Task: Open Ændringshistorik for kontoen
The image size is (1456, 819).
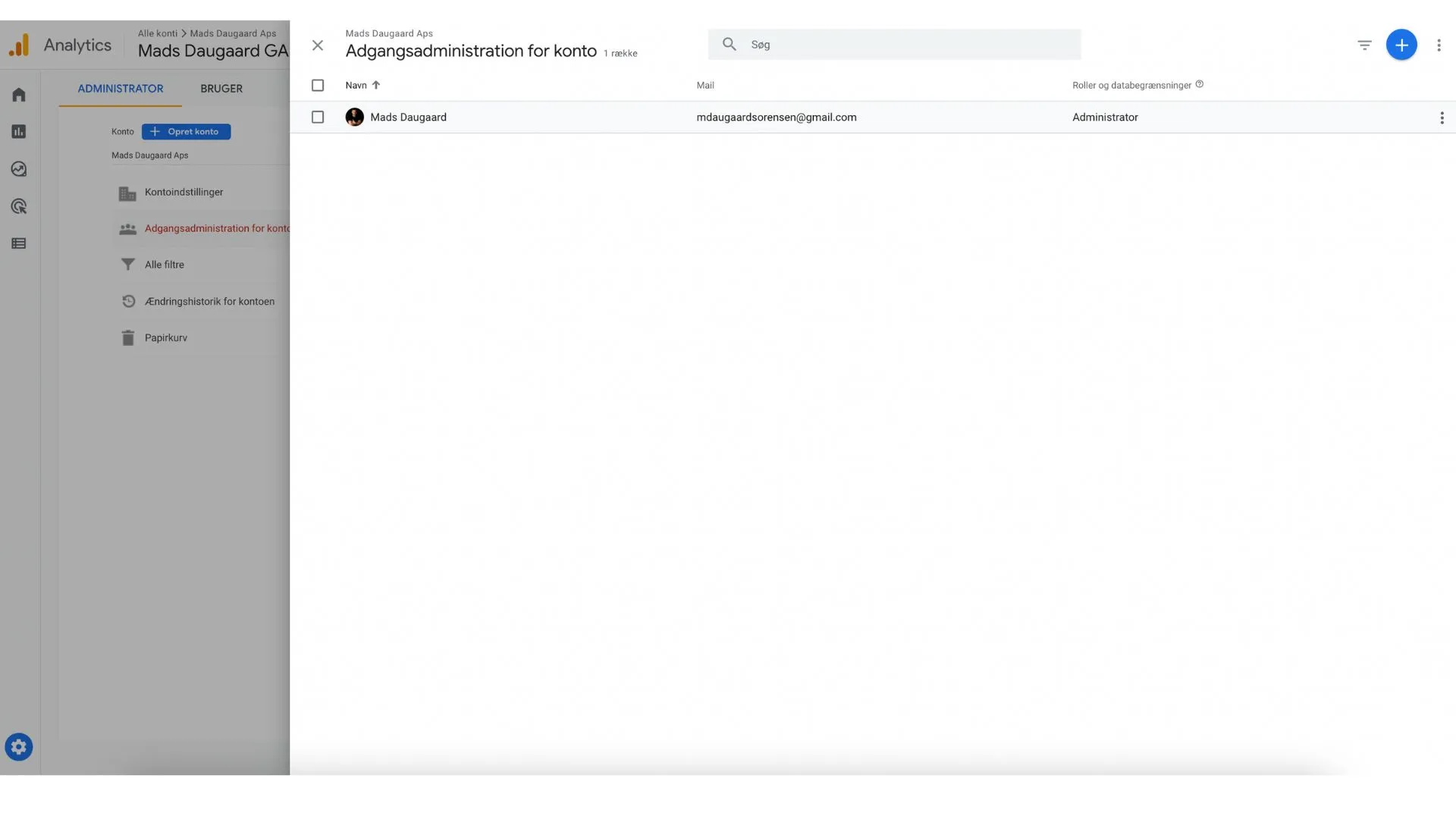Action: click(x=209, y=302)
